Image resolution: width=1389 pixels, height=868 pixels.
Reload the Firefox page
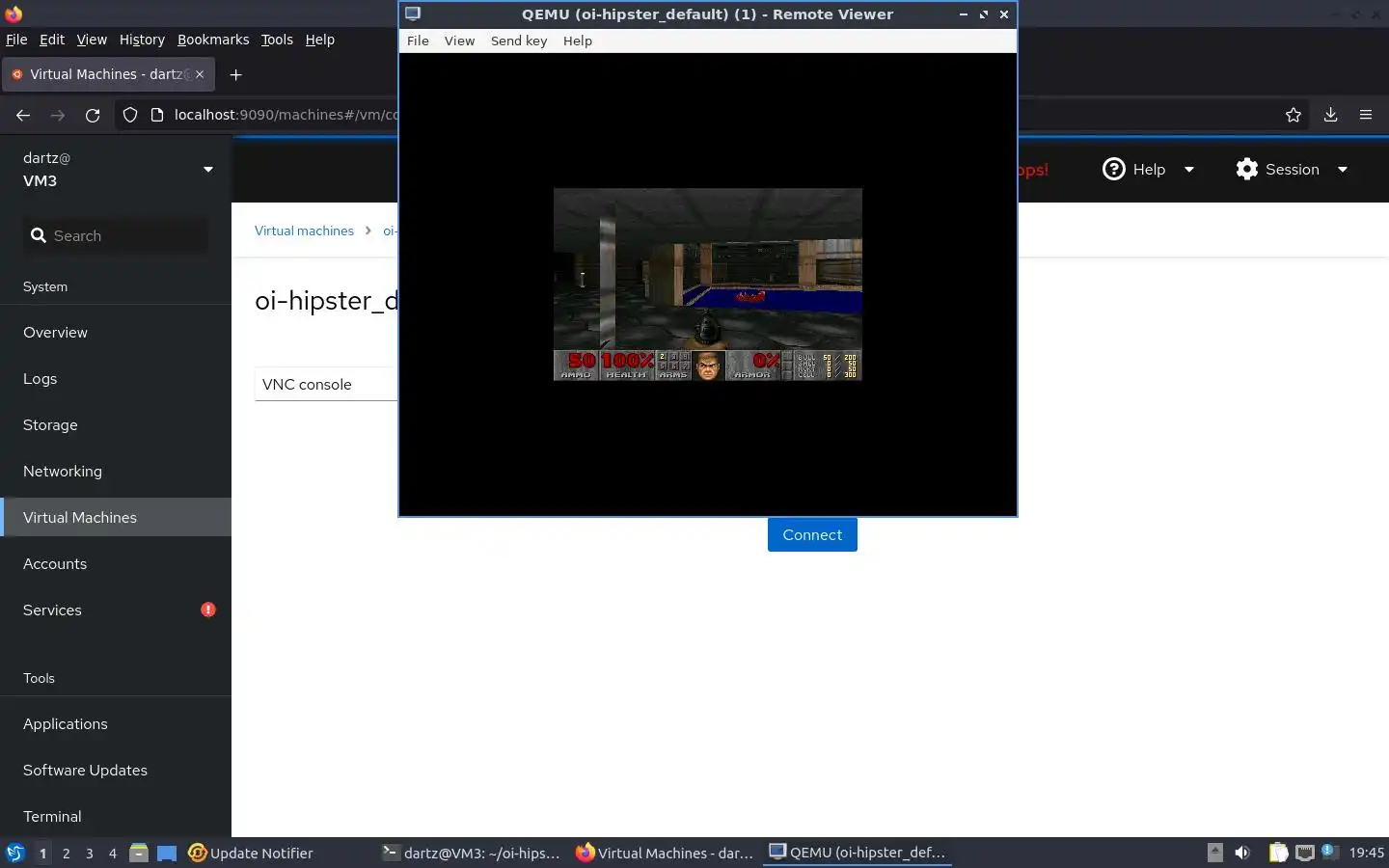click(93, 115)
